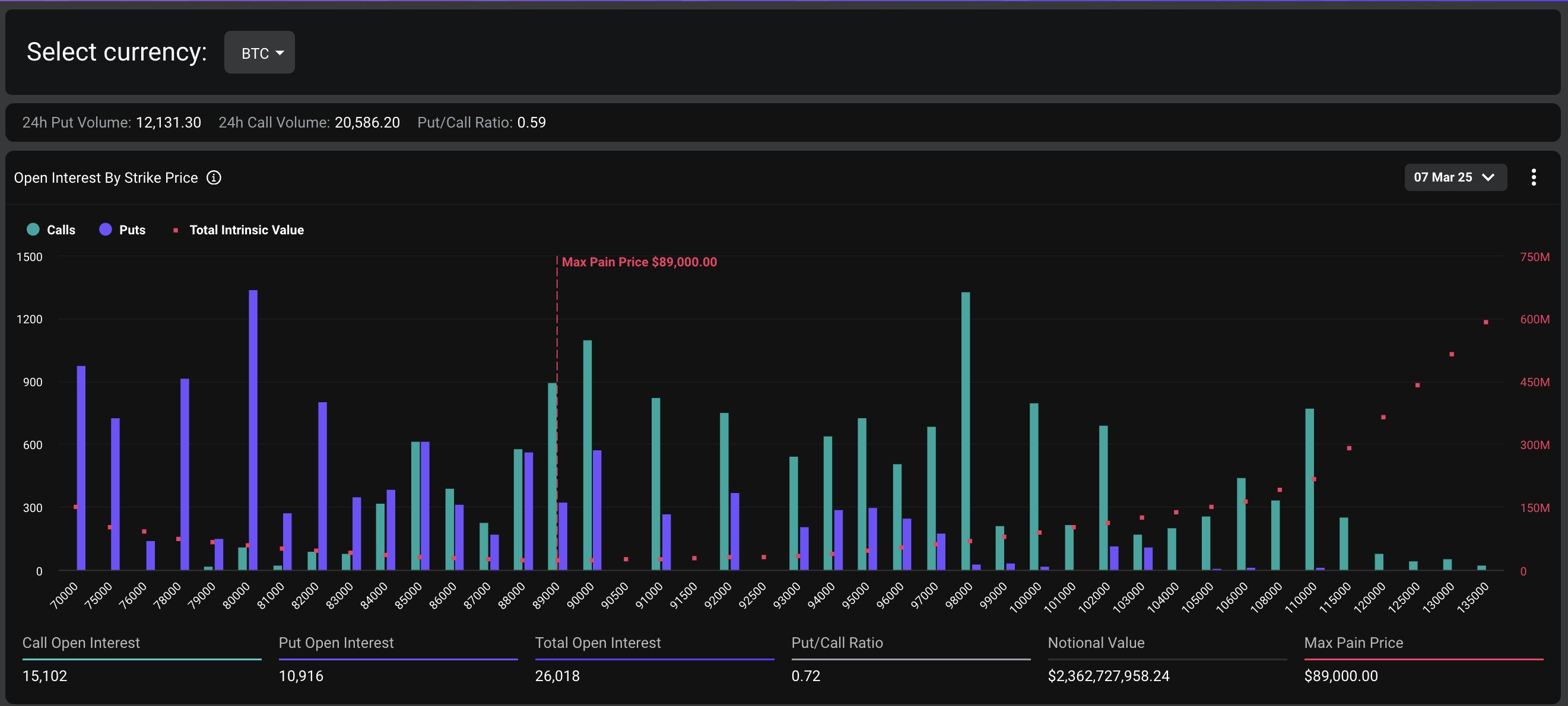Click the red Intrinsic Value legend marker
This screenshot has height=706, width=1568.
click(175, 230)
